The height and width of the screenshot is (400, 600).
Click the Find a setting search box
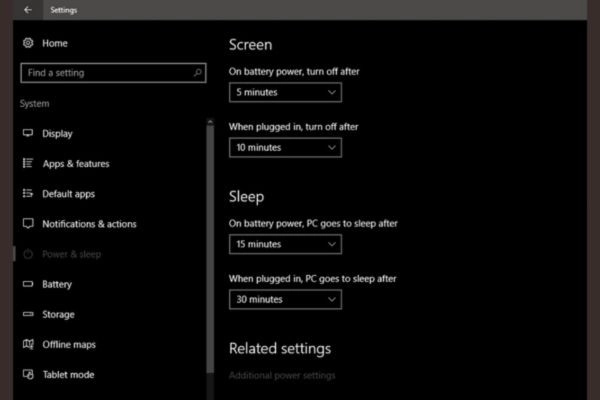pos(105,73)
